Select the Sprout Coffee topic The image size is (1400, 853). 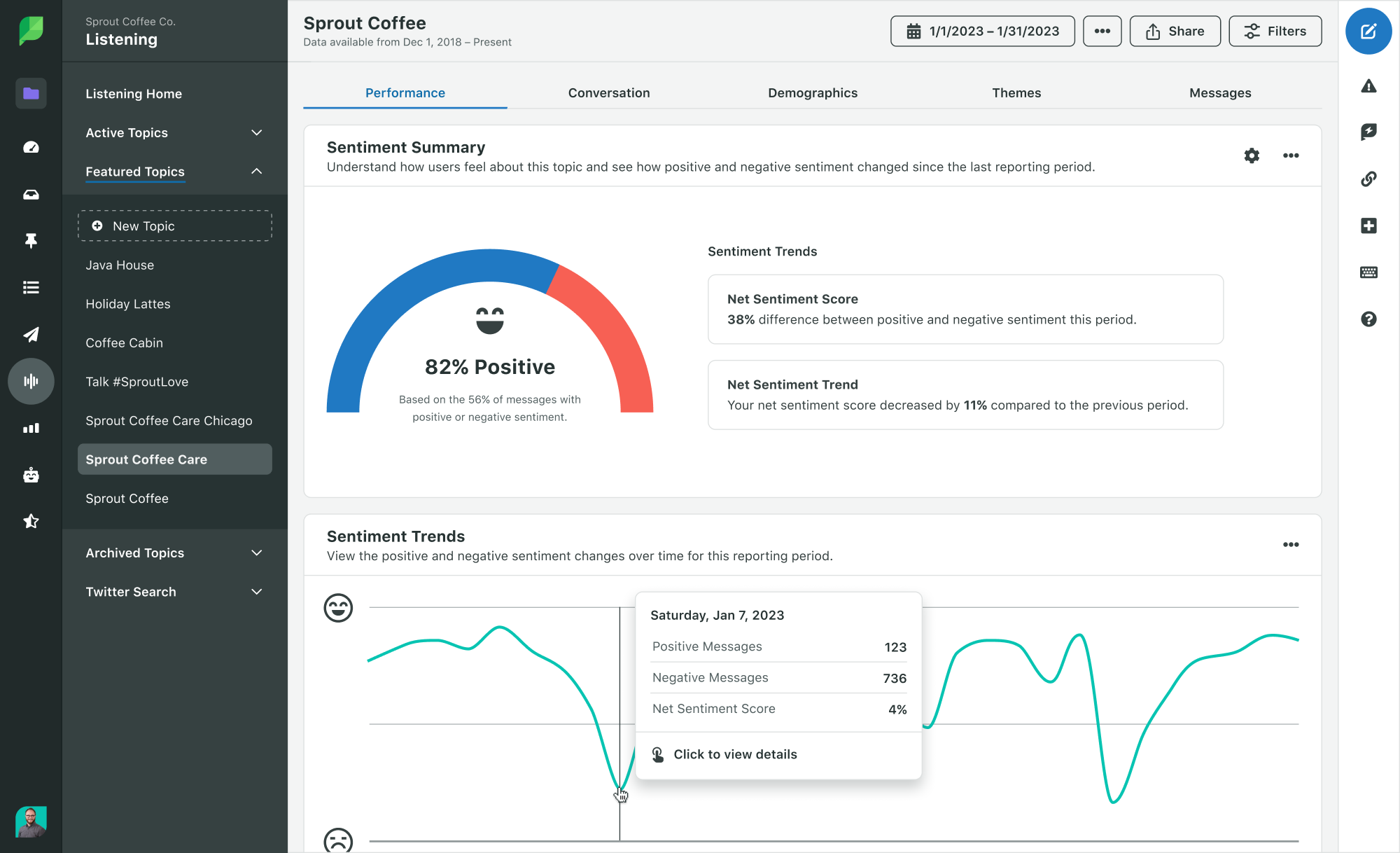point(126,498)
